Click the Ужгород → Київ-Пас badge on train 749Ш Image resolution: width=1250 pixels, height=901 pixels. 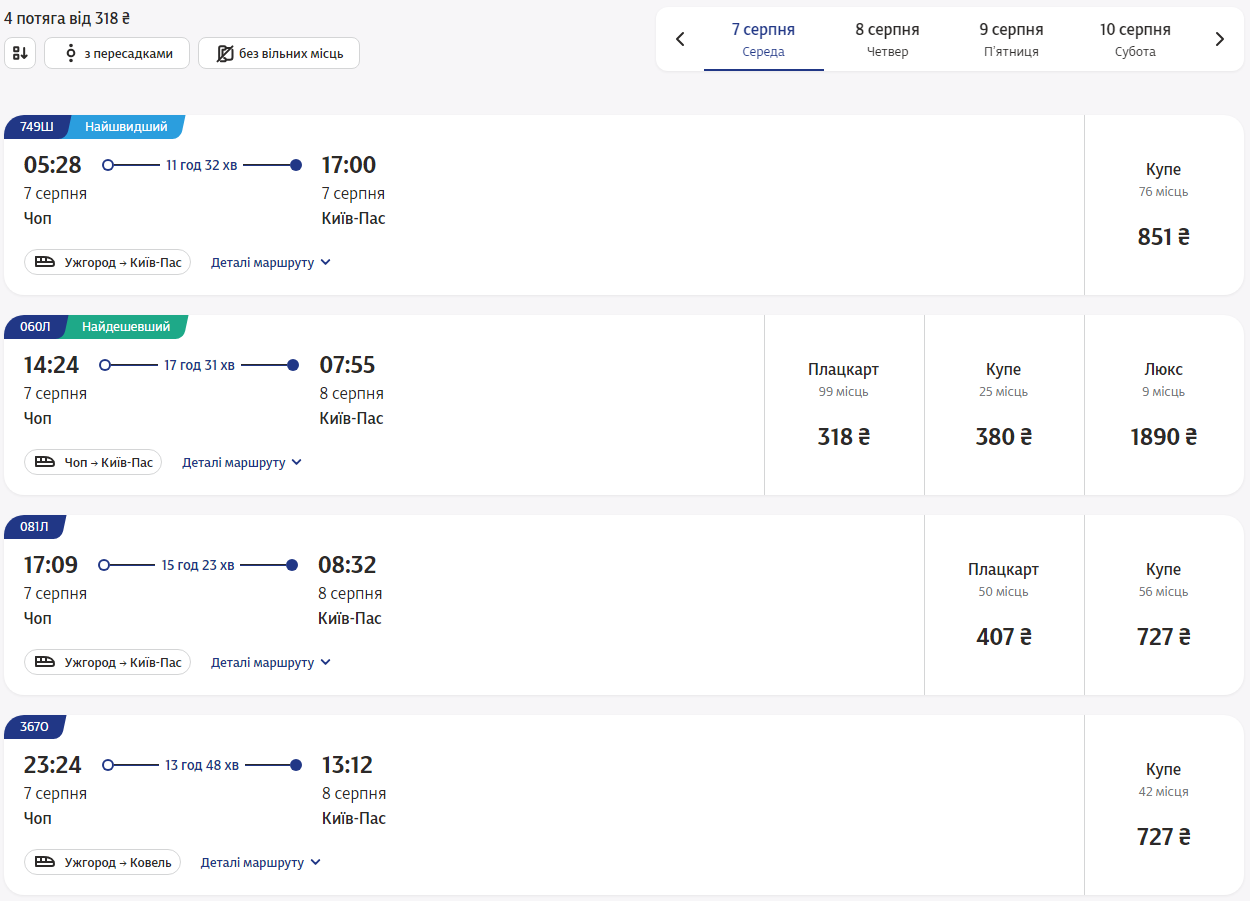click(108, 263)
